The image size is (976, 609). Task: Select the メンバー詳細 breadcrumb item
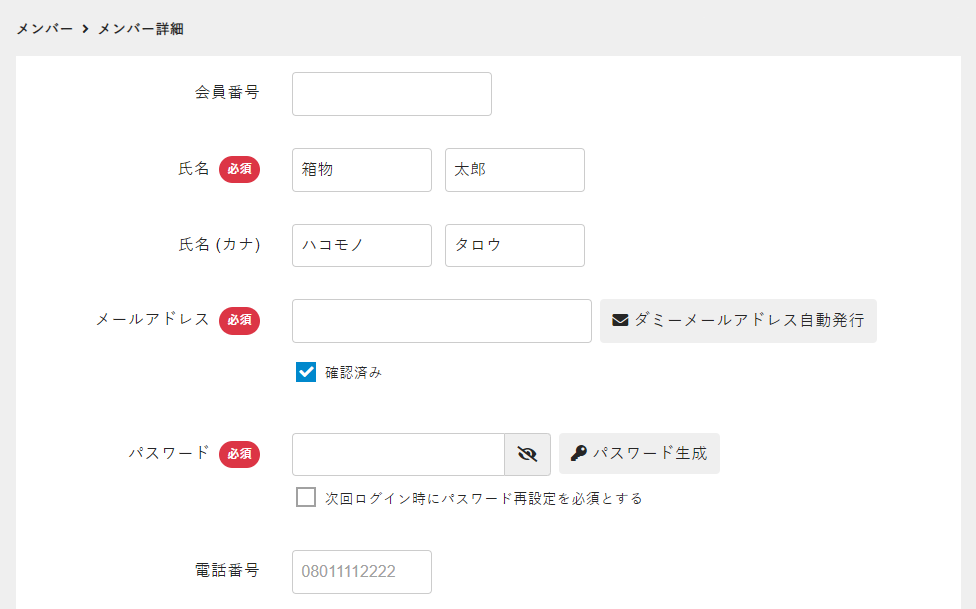click(x=140, y=29)
